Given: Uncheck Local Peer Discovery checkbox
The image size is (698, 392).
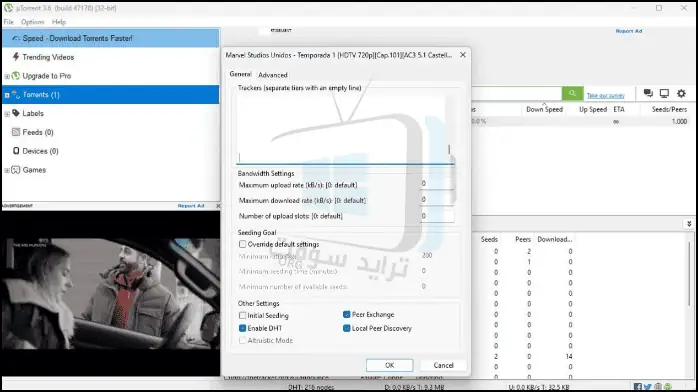Looking at the screenshot, I should (x=346, y=328).
